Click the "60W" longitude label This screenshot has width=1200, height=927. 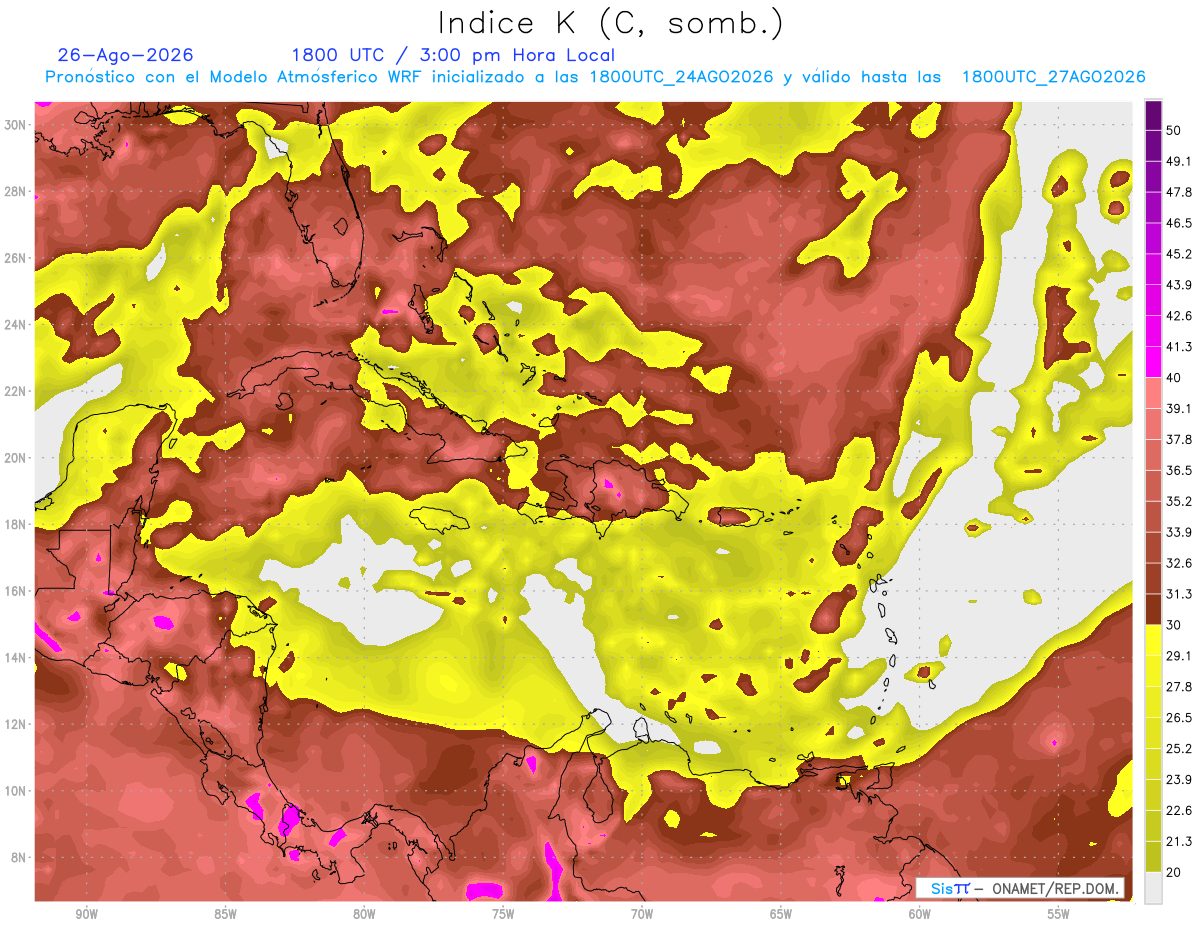click(x=920, y=914)
